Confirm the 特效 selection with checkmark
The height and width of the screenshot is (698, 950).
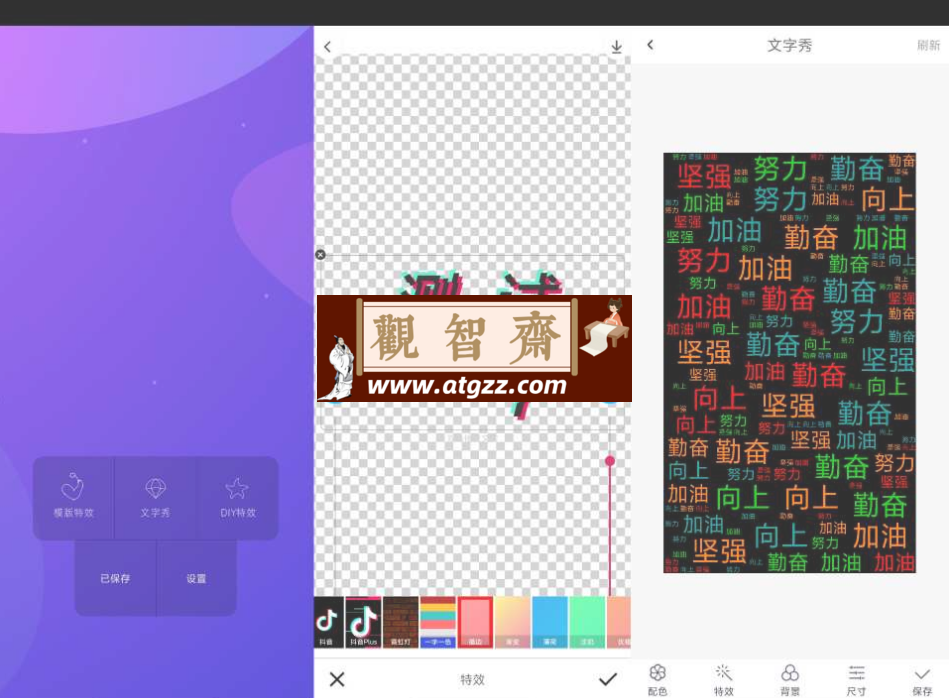click(608, 679)
